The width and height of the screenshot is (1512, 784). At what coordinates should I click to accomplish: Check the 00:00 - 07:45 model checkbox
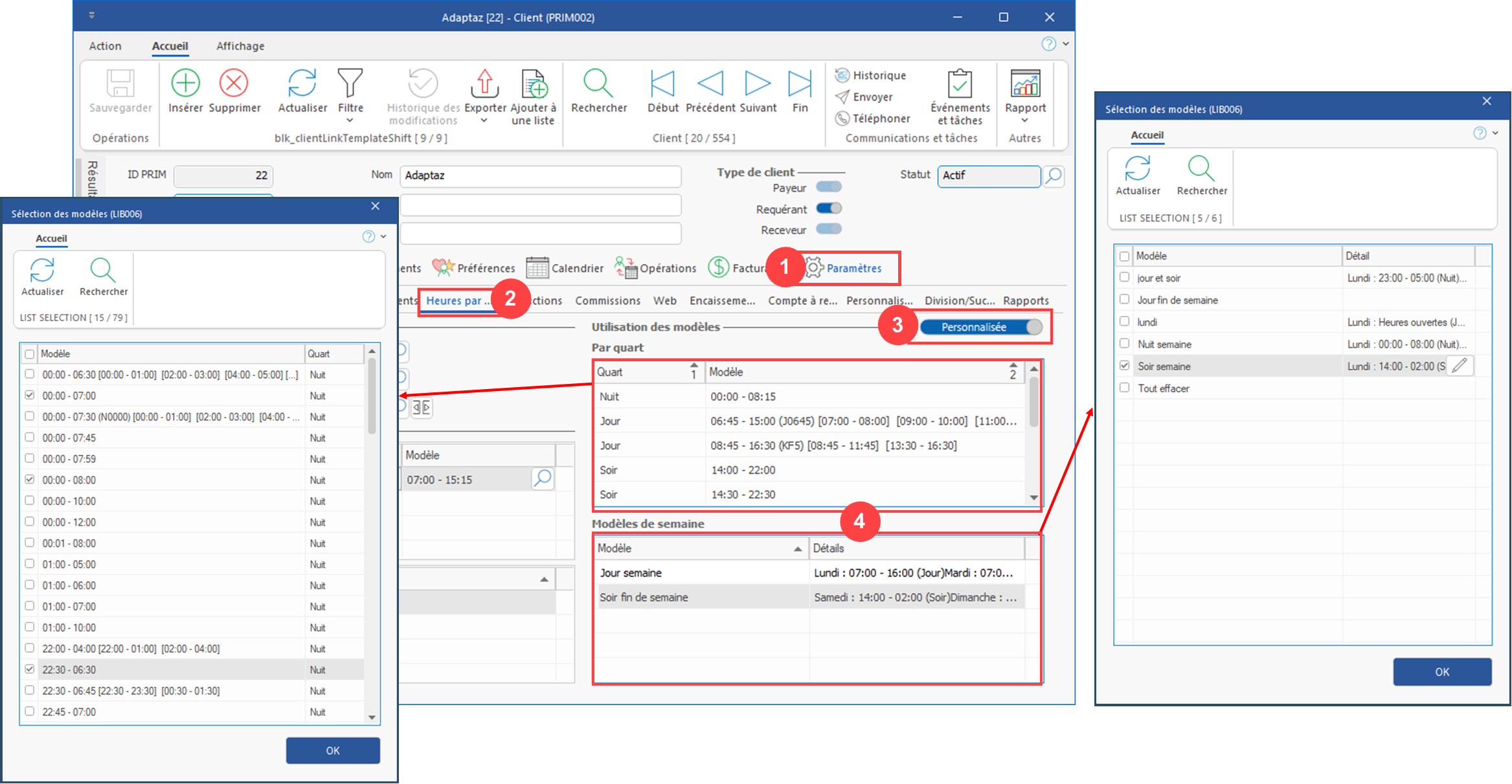pyautogui.click(x=30, y=438)
